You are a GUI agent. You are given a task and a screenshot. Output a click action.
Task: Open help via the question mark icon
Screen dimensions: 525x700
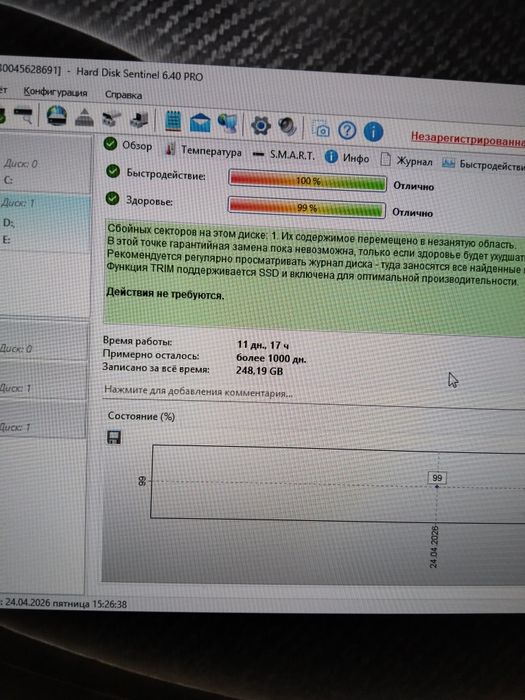347,131
